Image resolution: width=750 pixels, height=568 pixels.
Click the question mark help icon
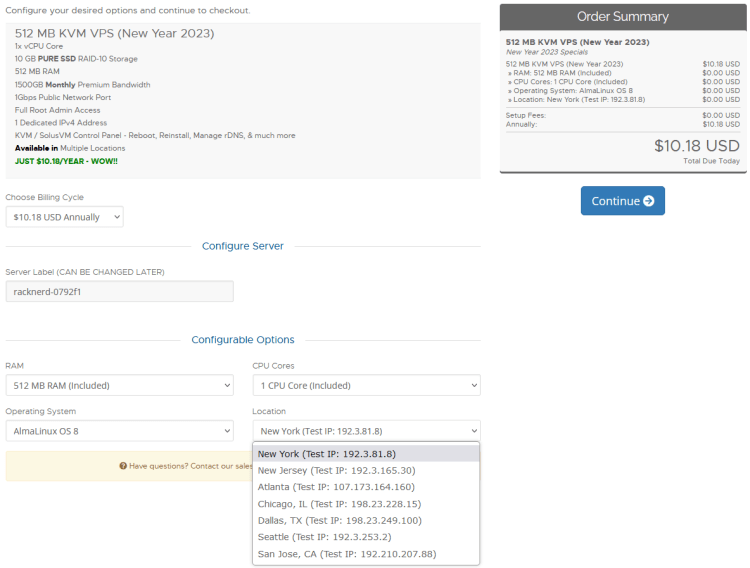point(123,466)
